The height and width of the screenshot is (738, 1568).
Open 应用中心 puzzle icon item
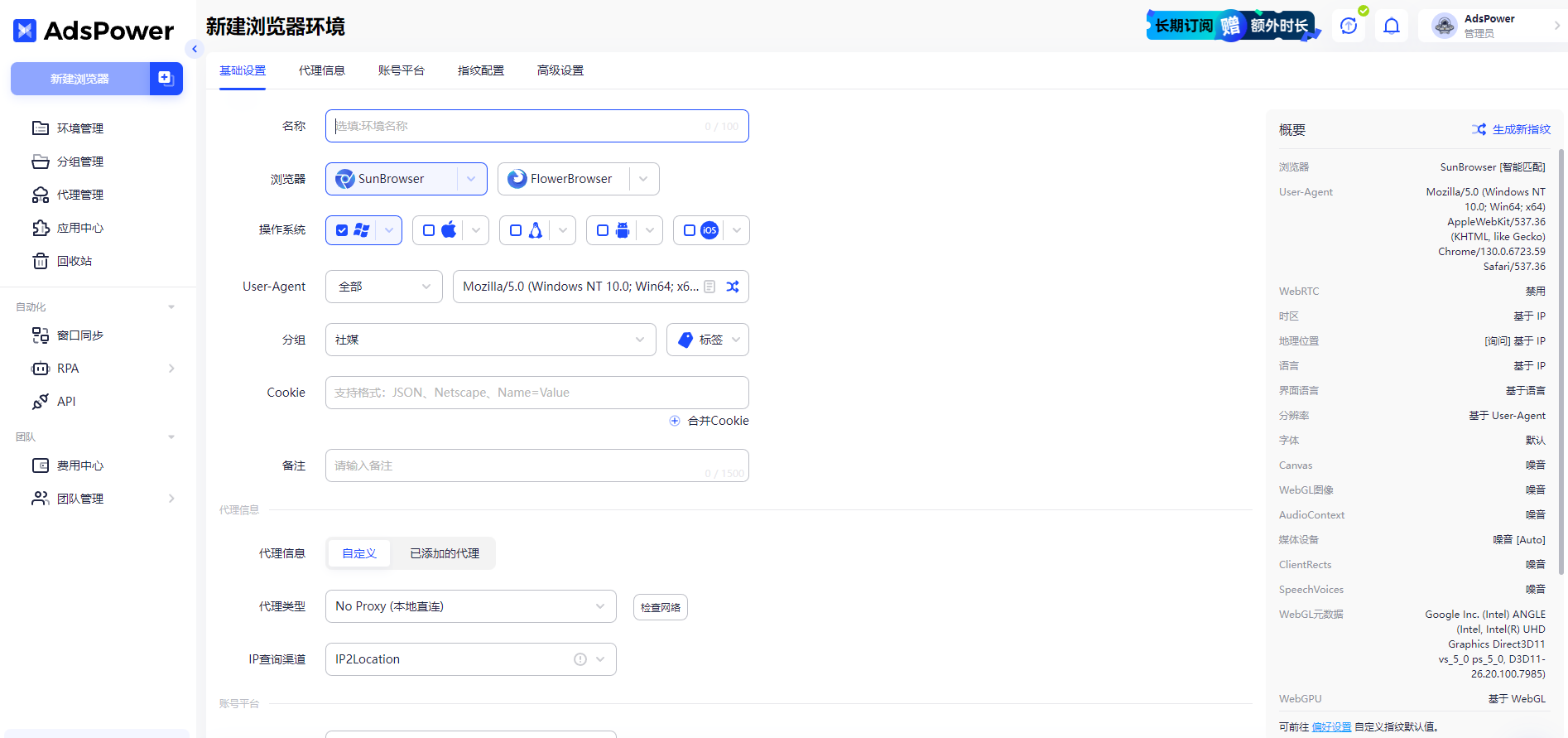[68, 228]
